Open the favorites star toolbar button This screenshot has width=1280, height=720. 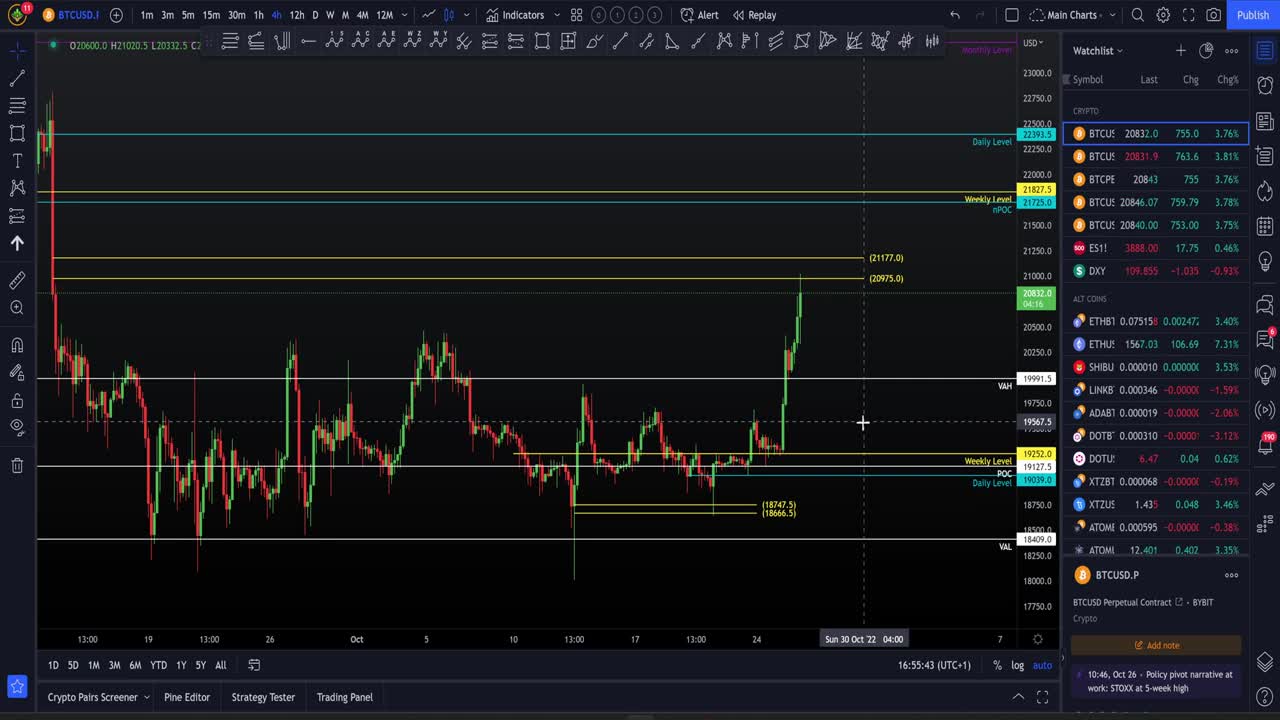tap(17, 686)
